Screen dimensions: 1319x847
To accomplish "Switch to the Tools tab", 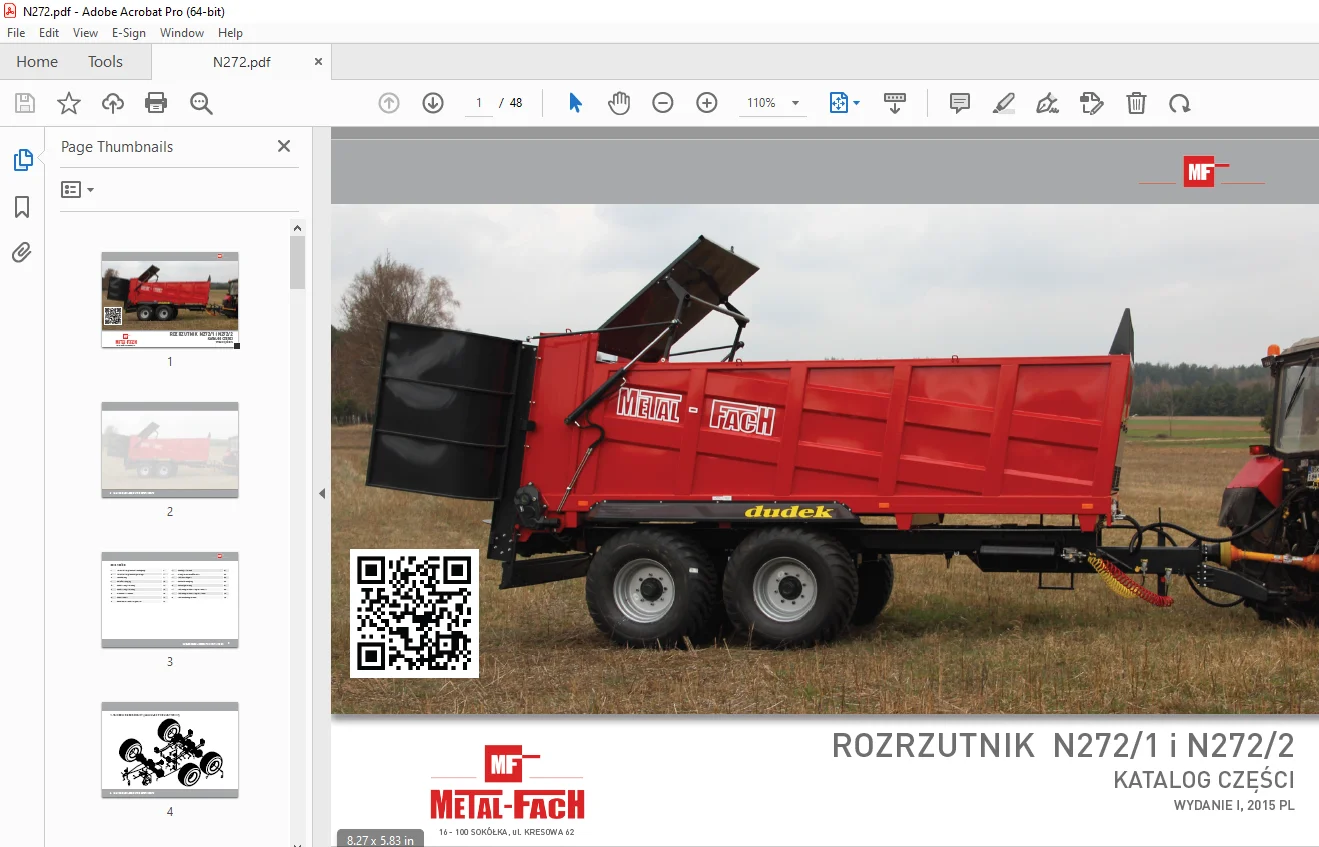I will point(105,61).
